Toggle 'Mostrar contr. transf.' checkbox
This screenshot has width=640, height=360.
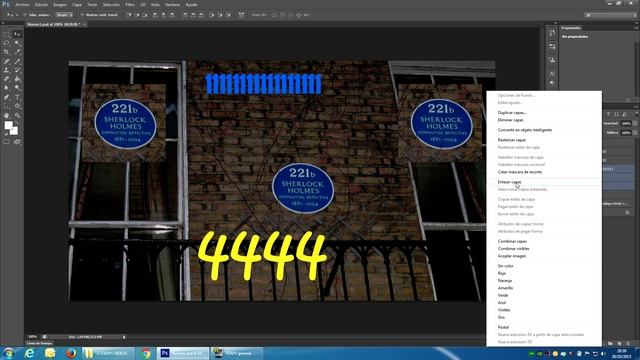82,15
